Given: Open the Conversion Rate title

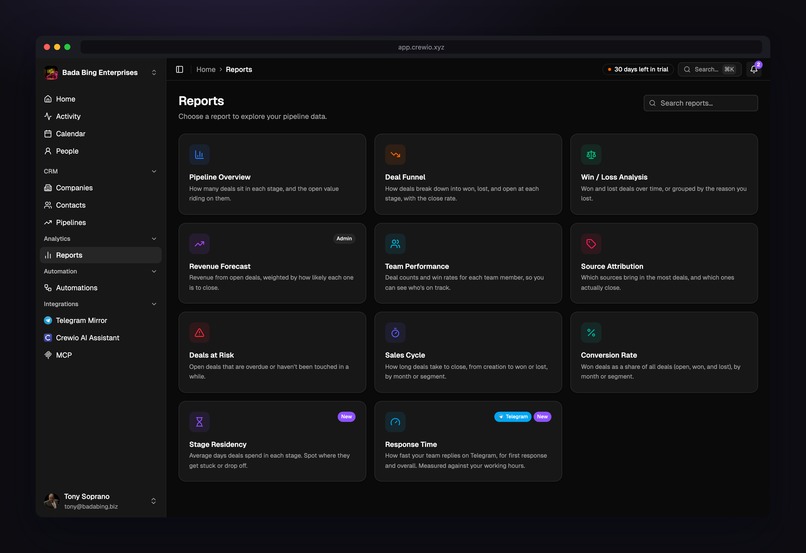Looking at the screenshot, I should tap(609, 355).
